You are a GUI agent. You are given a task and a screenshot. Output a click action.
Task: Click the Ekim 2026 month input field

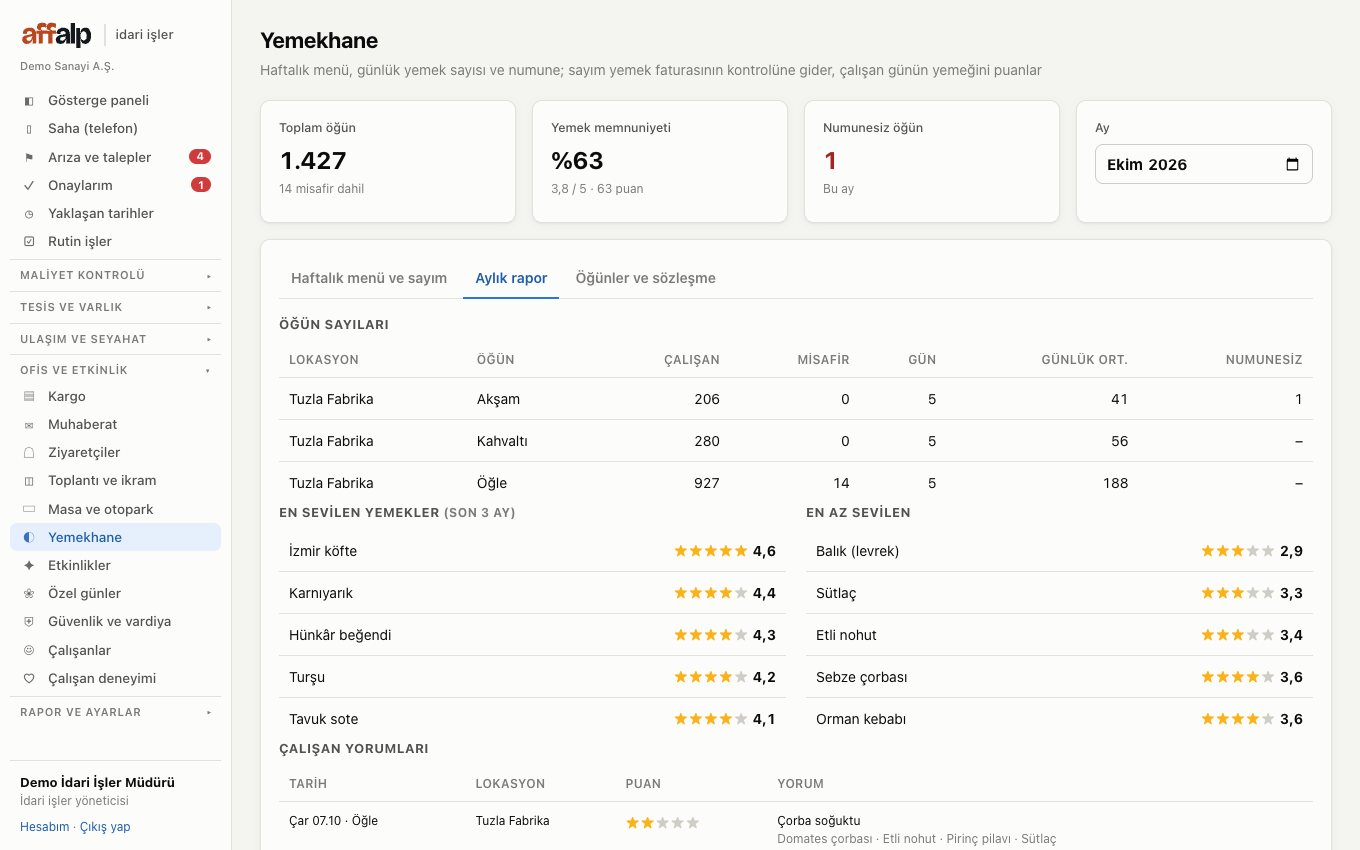pyautogui.click(x=1203, y=165)
